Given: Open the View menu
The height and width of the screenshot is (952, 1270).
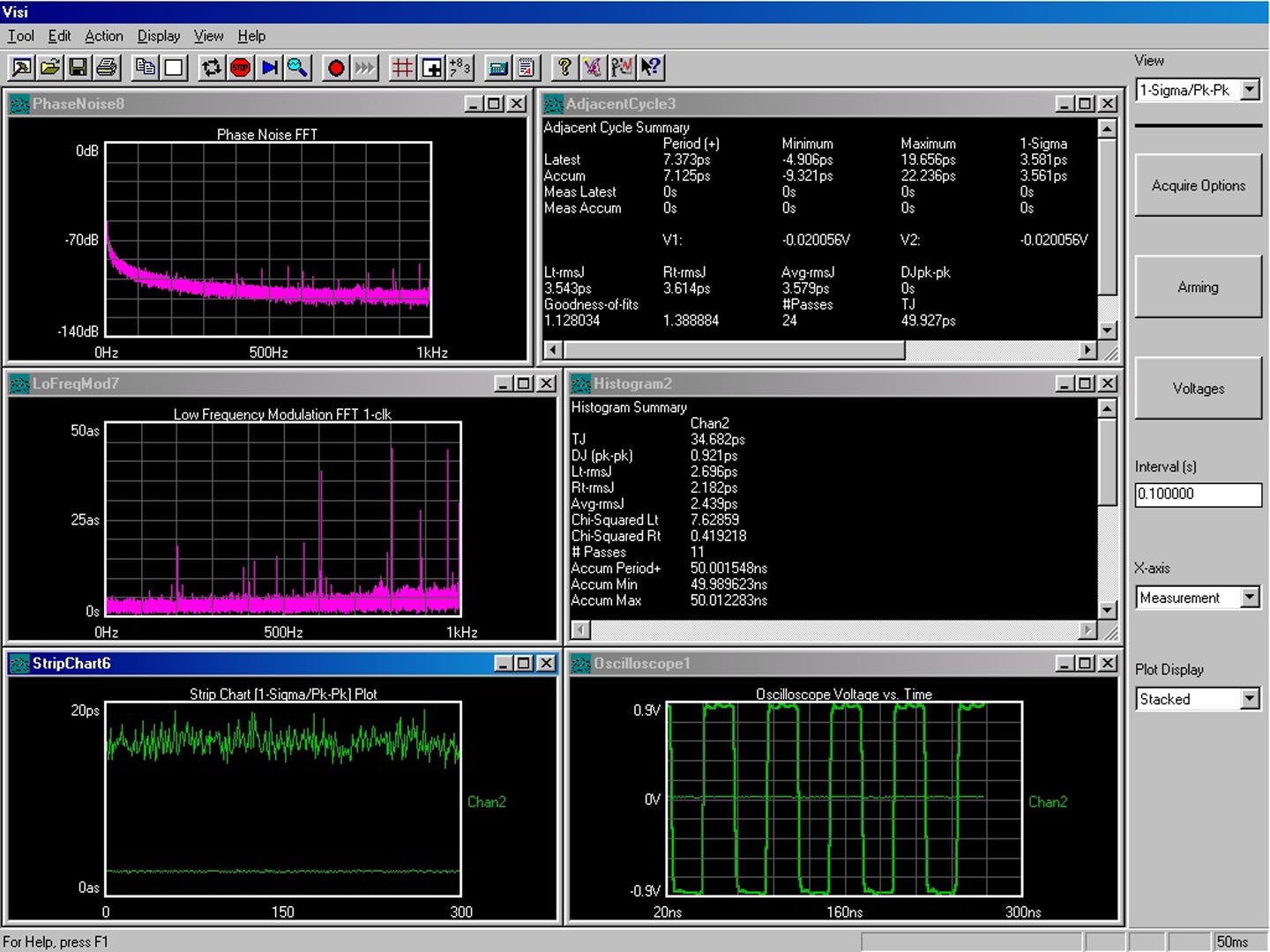Looking at the screenshot, I should (208, 36).
